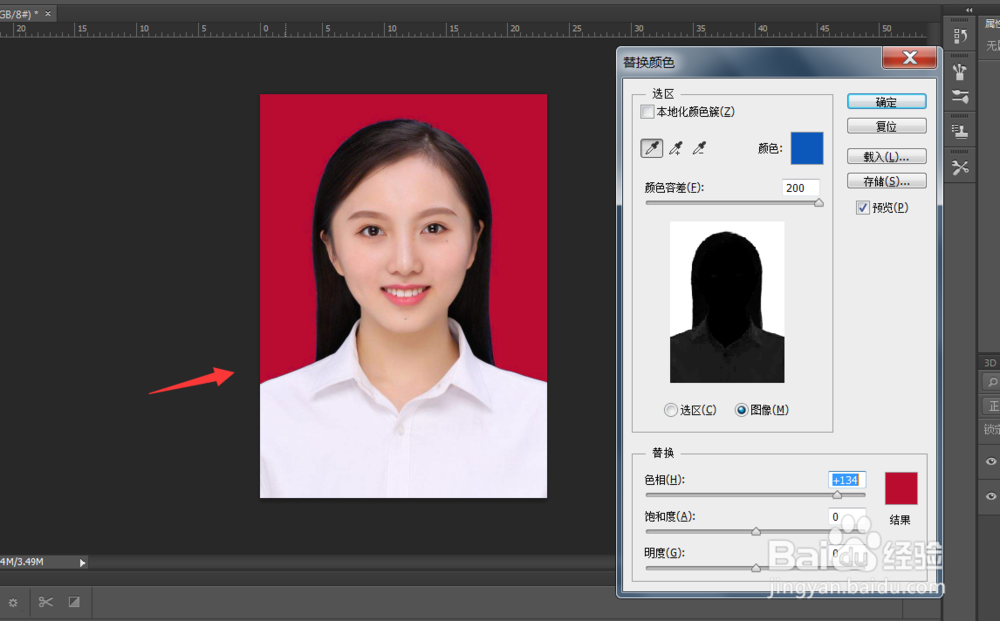Image resolution: width=1000 pixels, height=621 pixels.
Task: Open the wrench panel icon in right sidebar
Action: [x=959, y=158]
